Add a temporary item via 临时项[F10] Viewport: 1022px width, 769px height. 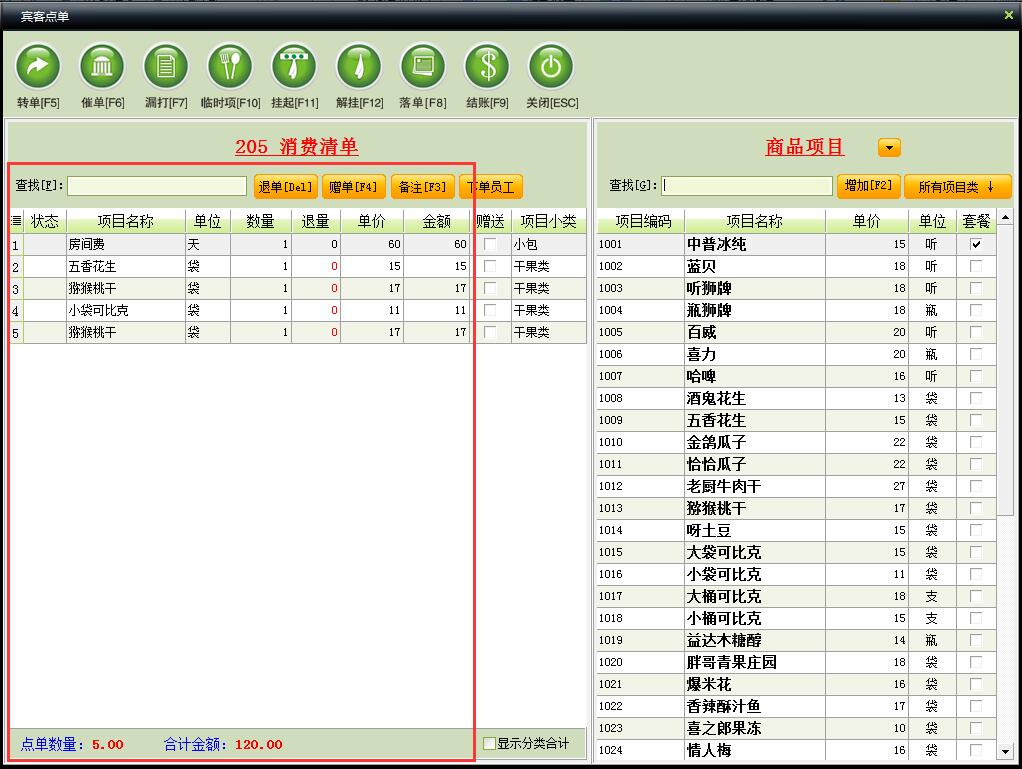coord(229,66)
